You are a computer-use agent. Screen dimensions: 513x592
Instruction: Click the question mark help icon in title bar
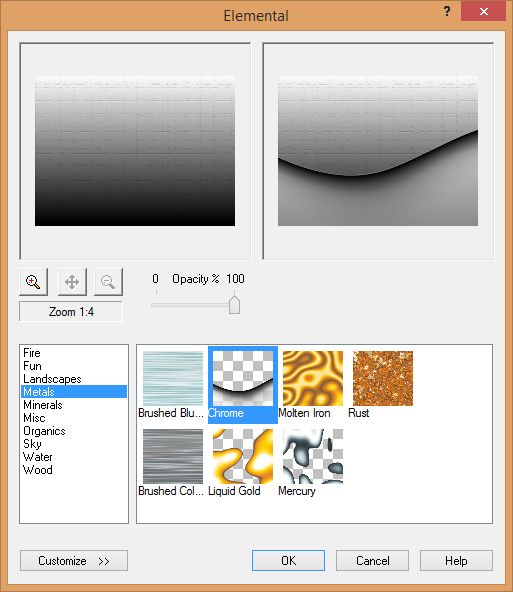tap(447, 11)
